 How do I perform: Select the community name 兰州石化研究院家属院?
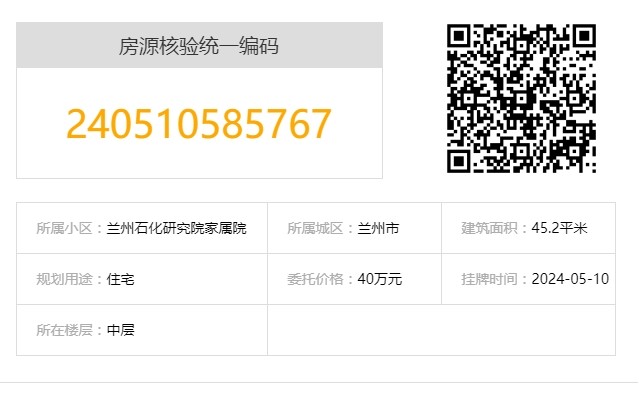tap(176, 228)
